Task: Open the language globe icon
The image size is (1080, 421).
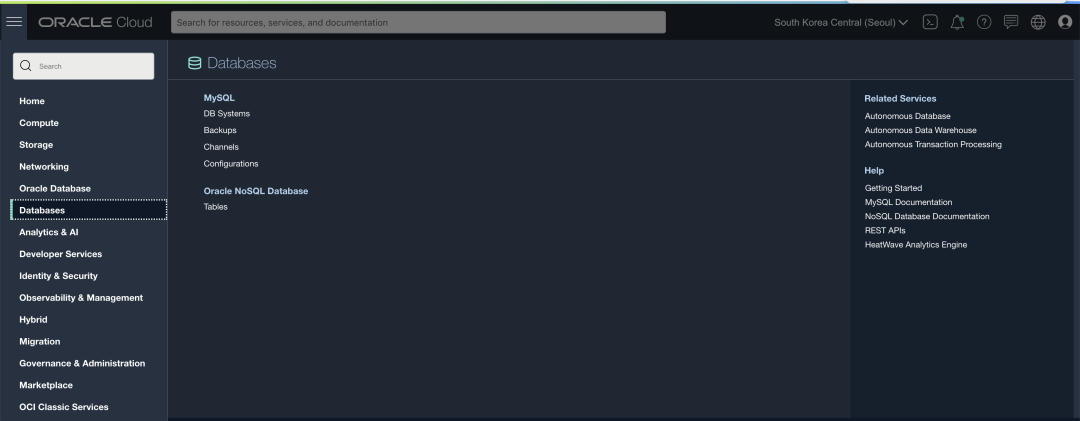Action: [1038, 22]
